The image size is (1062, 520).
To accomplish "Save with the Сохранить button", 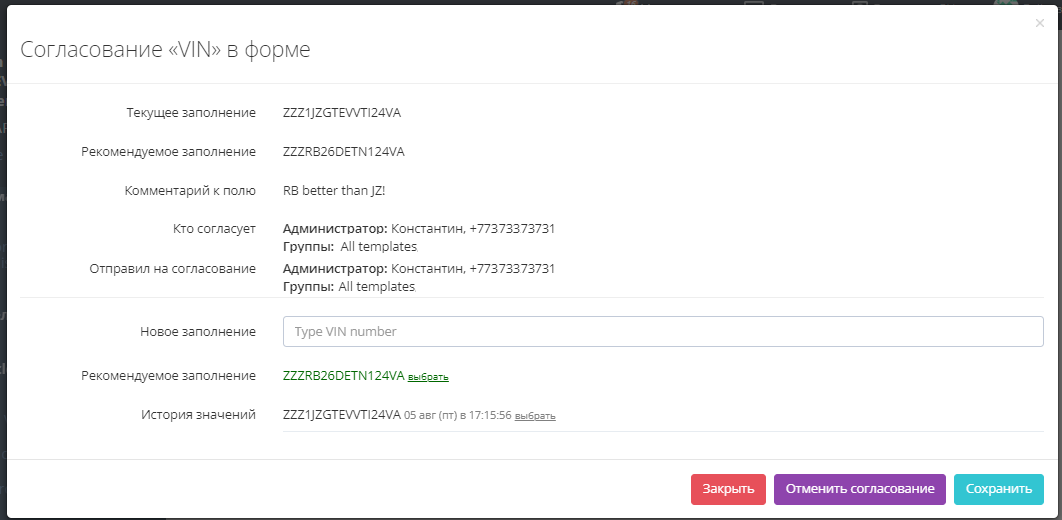I will [x=998, y=489].
